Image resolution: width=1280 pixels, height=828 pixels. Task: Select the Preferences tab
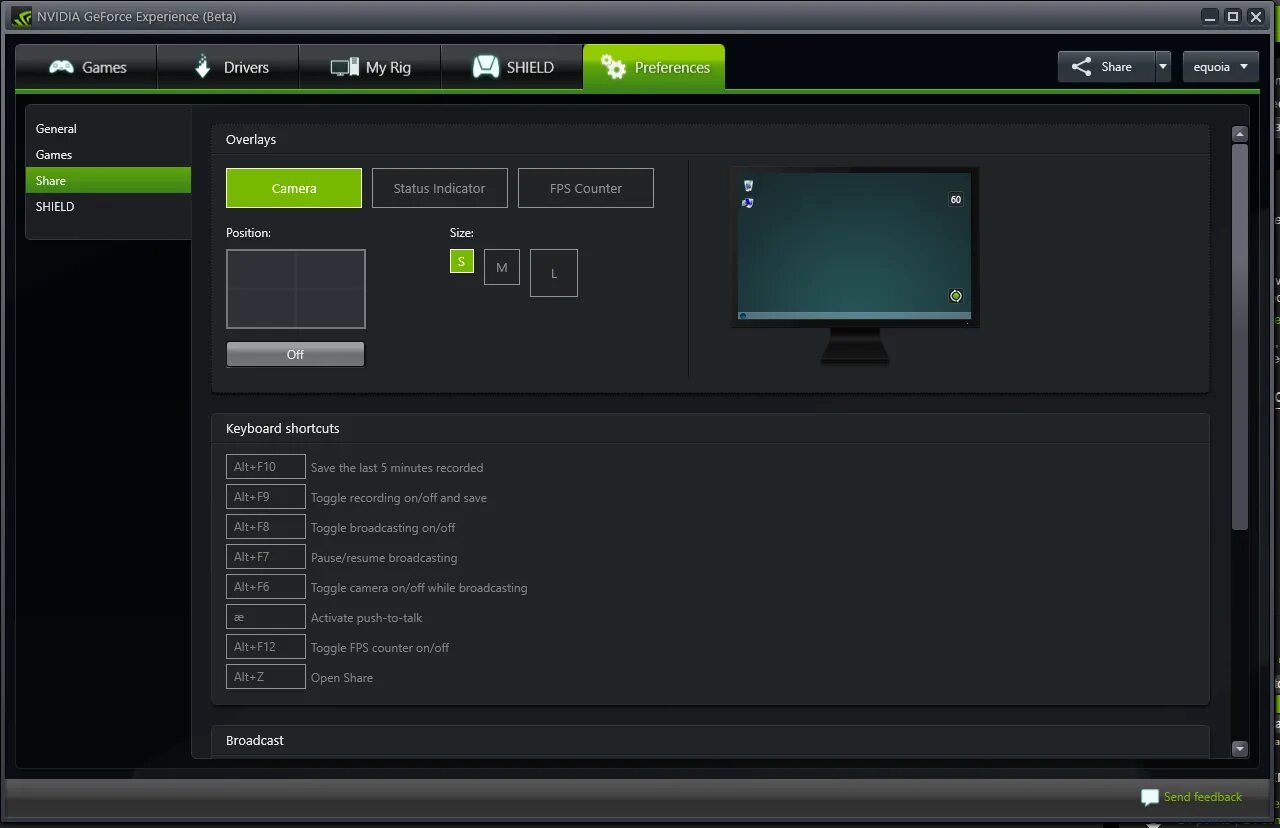tap(654, 67)
